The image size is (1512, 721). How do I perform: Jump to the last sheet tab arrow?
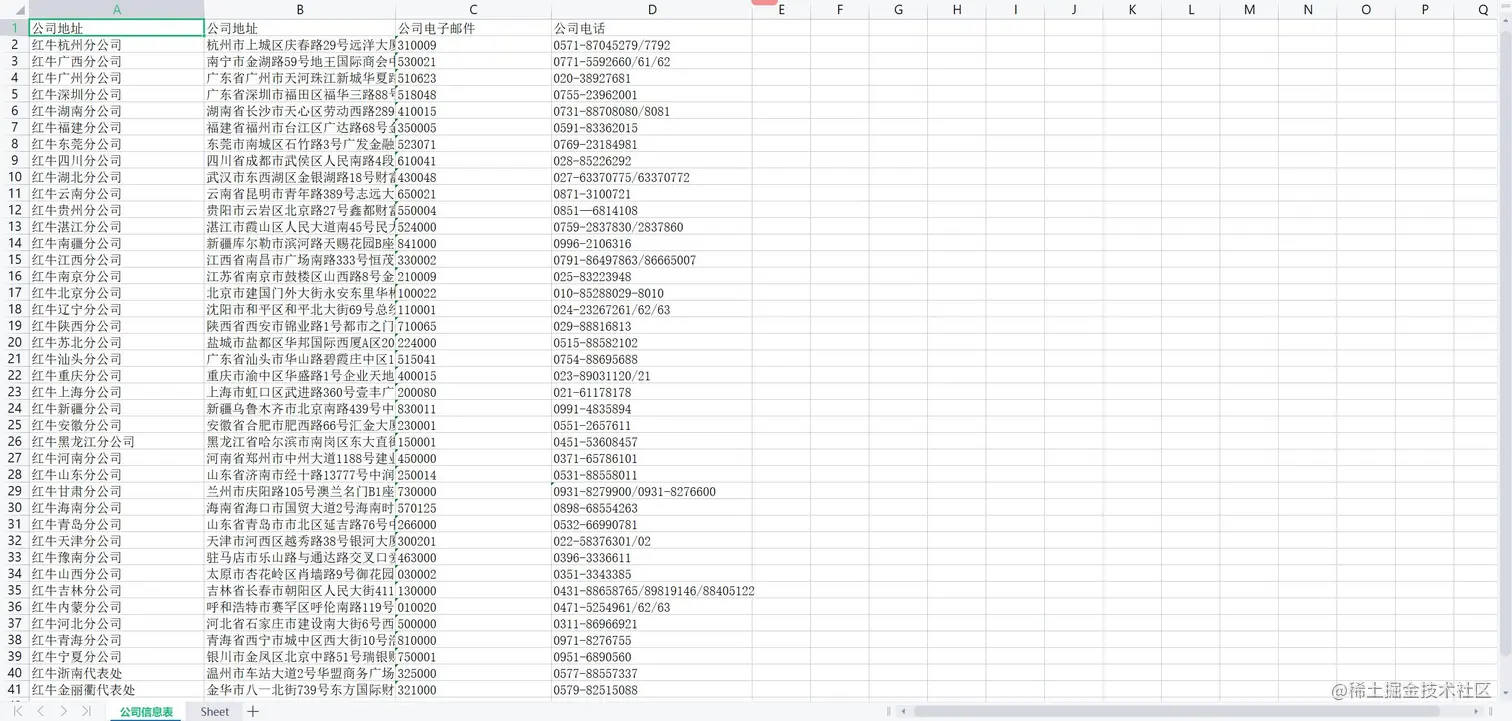(86, 711)
